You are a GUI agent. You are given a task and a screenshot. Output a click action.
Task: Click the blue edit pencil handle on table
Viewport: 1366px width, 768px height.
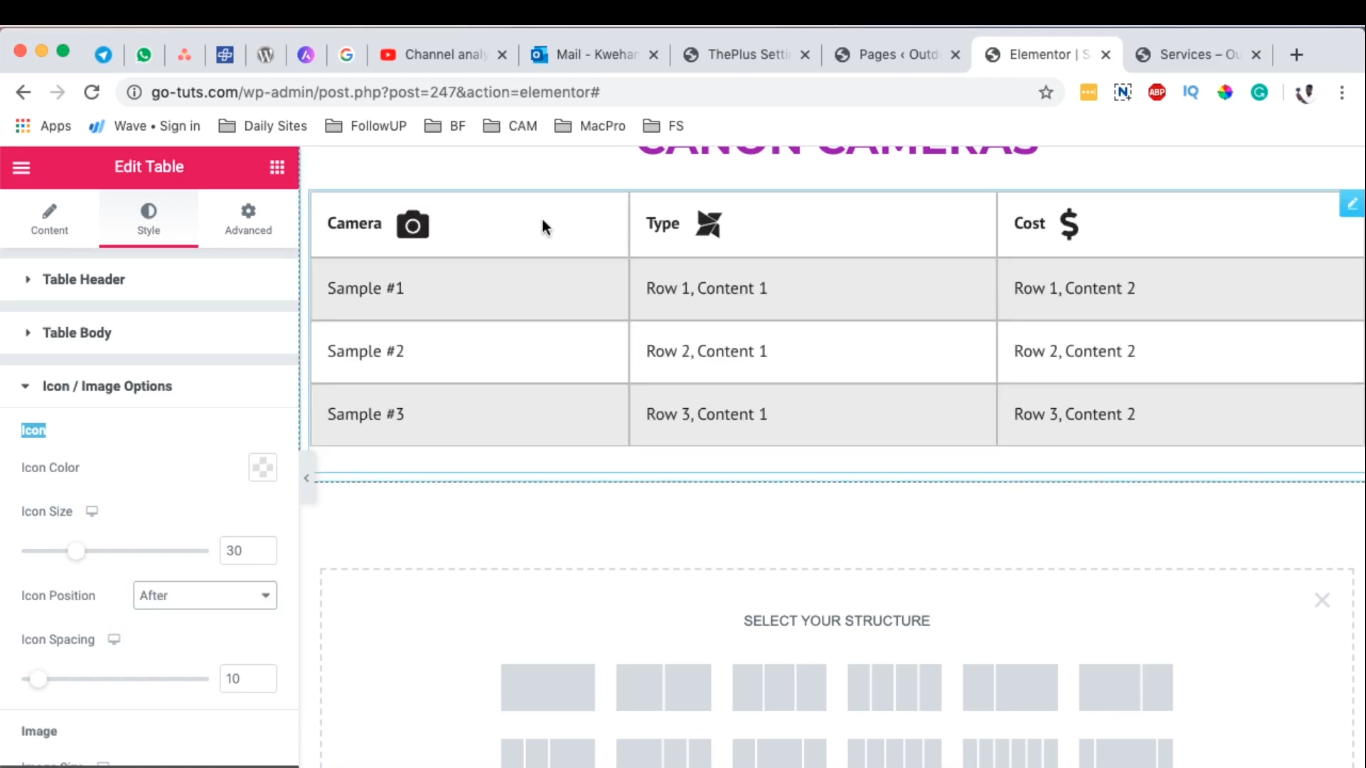tap(1352, 203)
